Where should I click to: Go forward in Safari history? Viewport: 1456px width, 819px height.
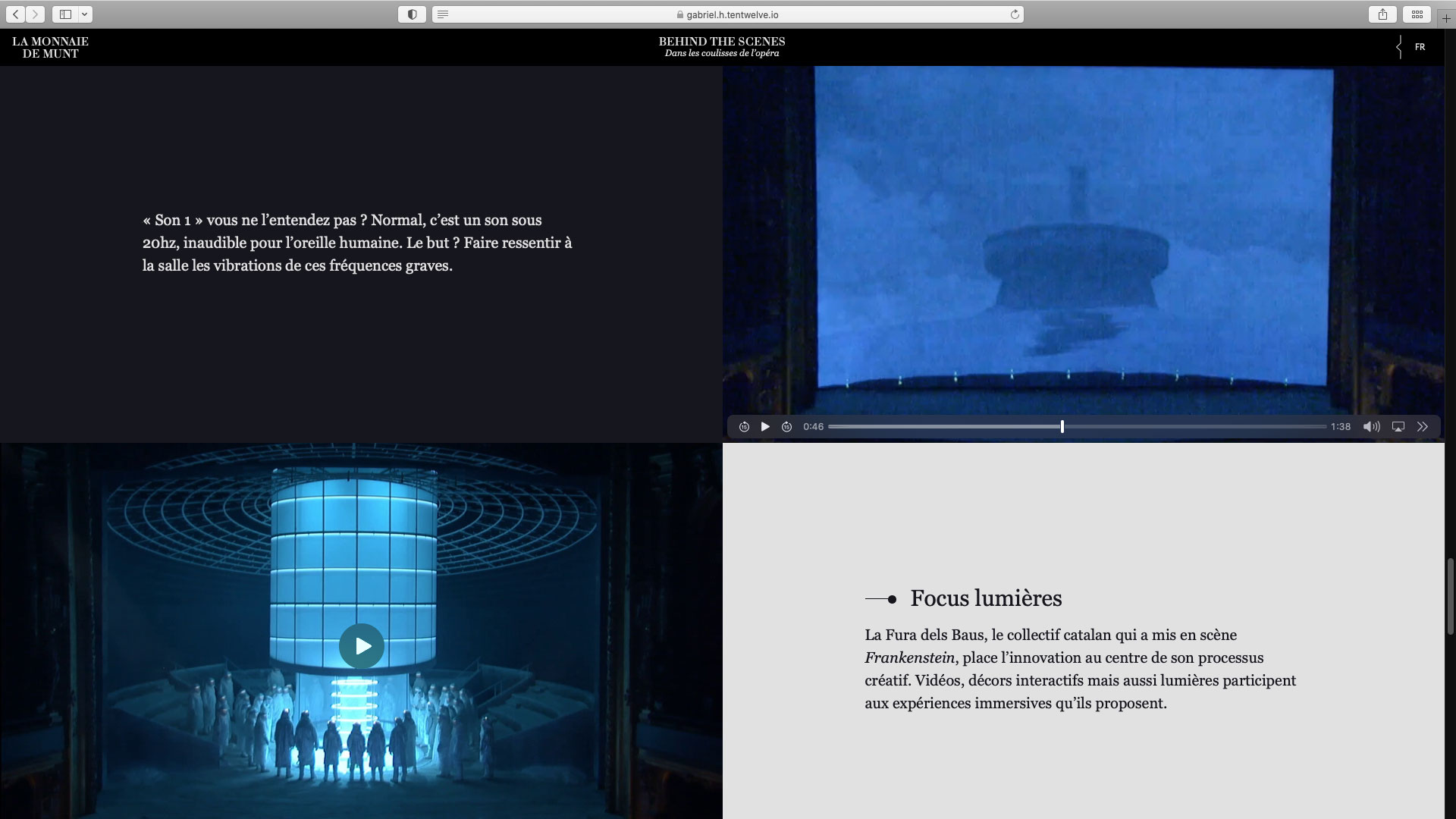(35, 14)
